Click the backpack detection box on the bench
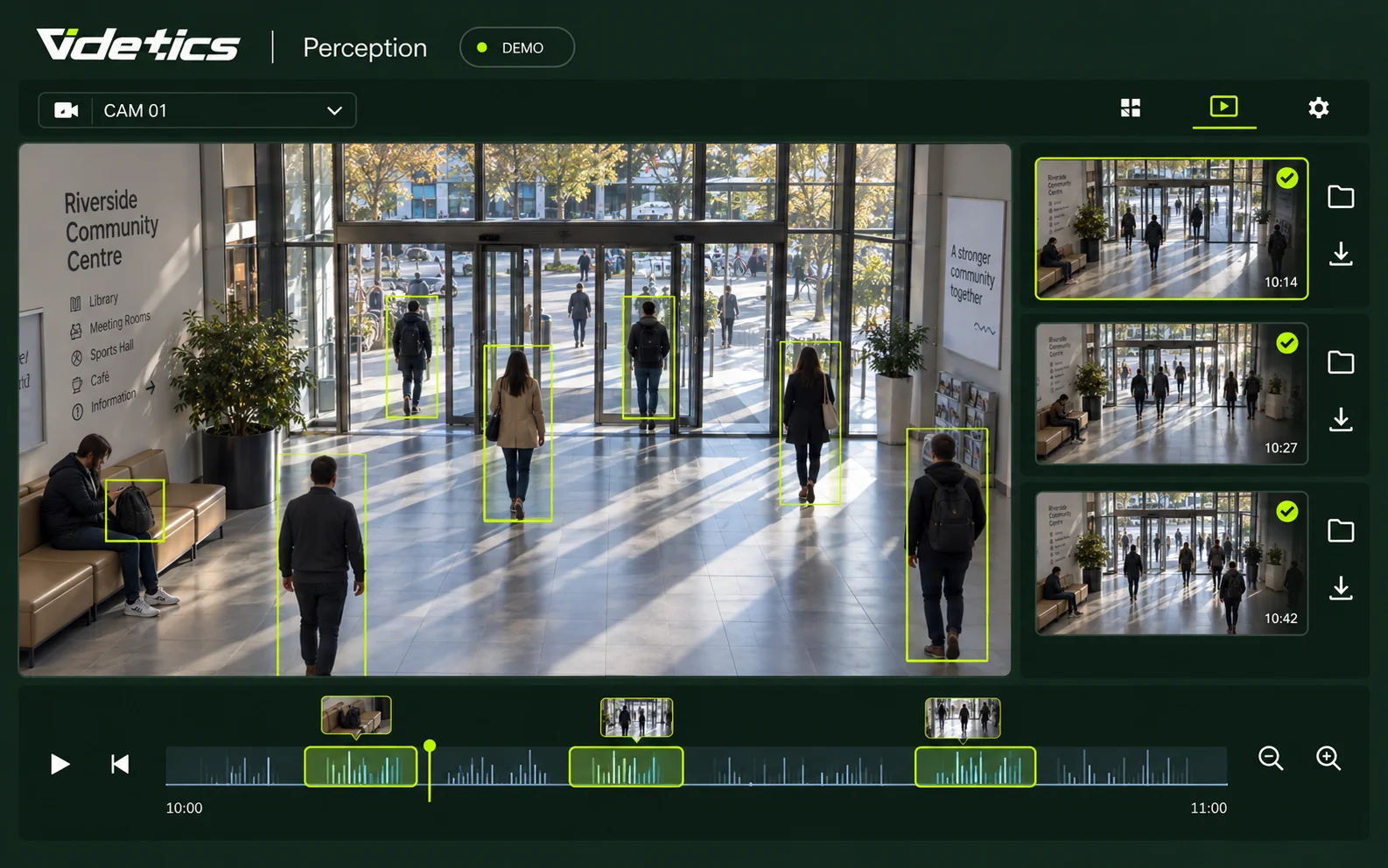 click(x=135, y=510)
